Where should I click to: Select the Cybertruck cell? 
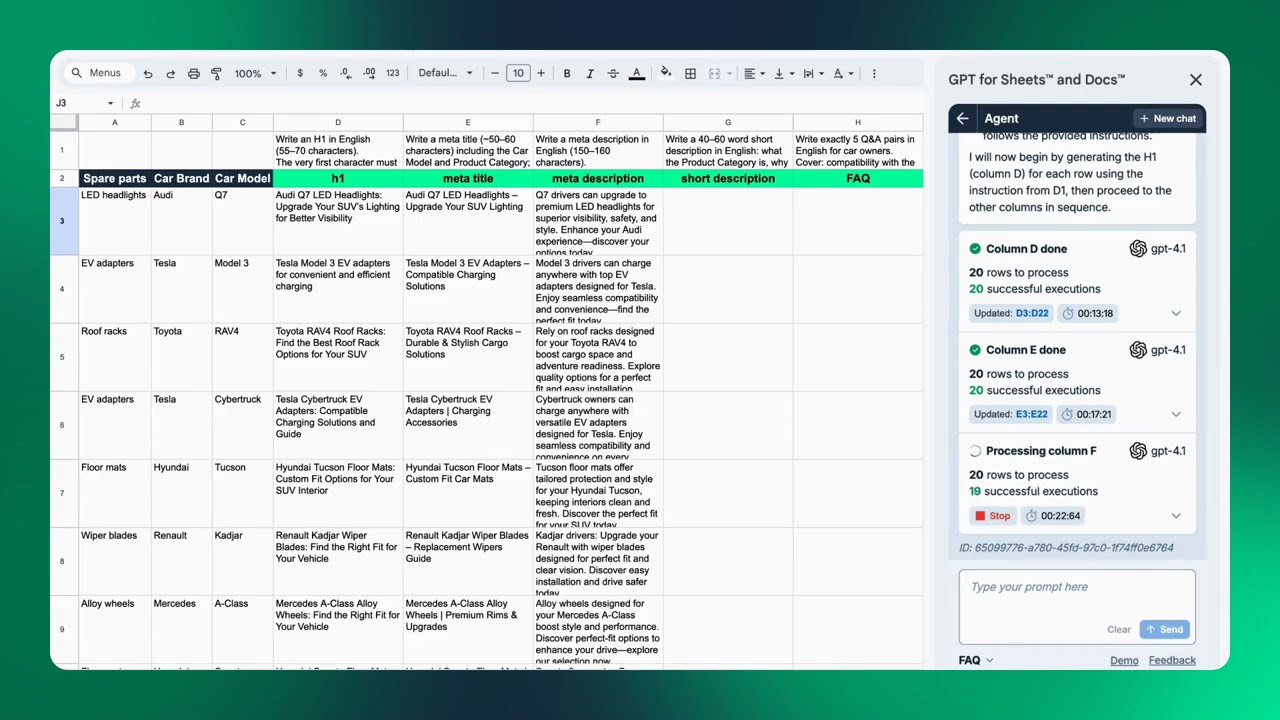coord(242,425)
